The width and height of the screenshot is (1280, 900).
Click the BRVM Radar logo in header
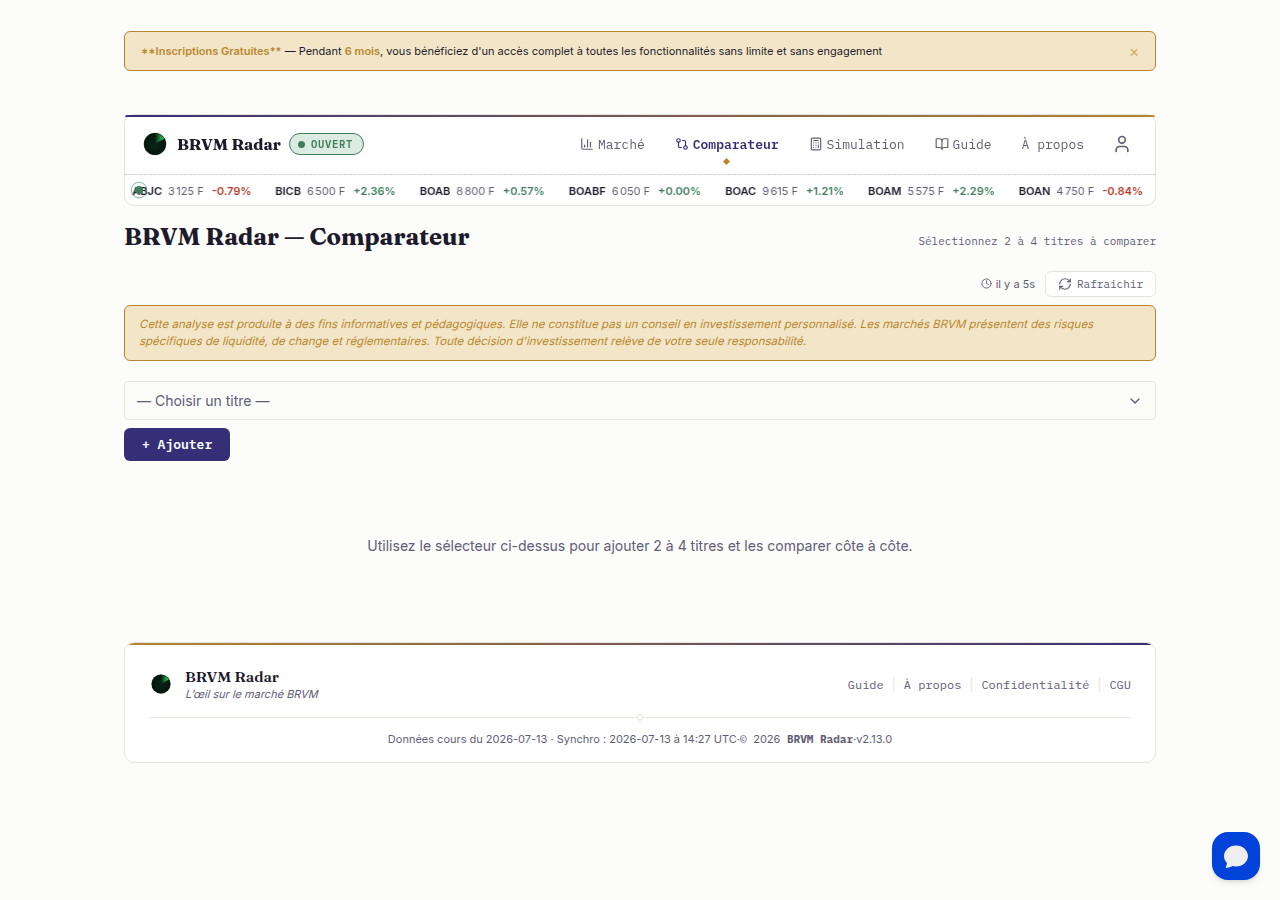click(155, 144)
